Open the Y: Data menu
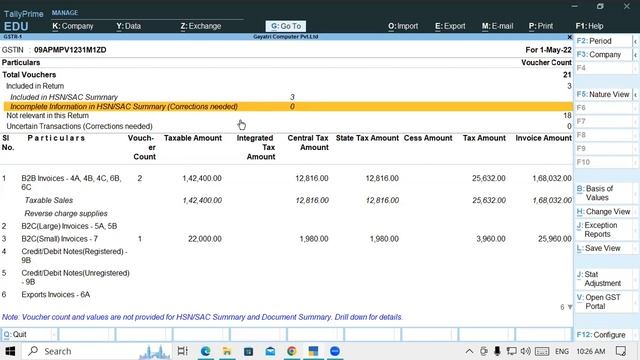The width and height of the screenshot is (640, 360). tap(129, 26)
